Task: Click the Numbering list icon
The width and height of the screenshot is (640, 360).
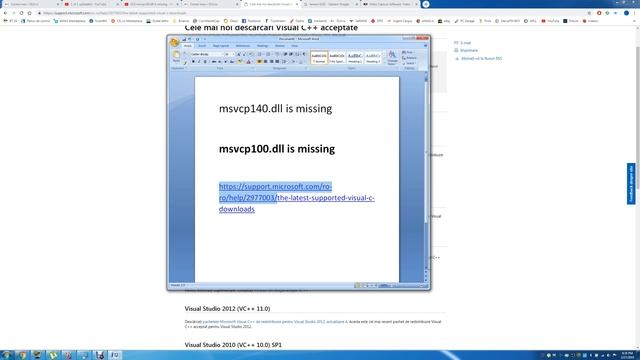Action: click(268, 54)
